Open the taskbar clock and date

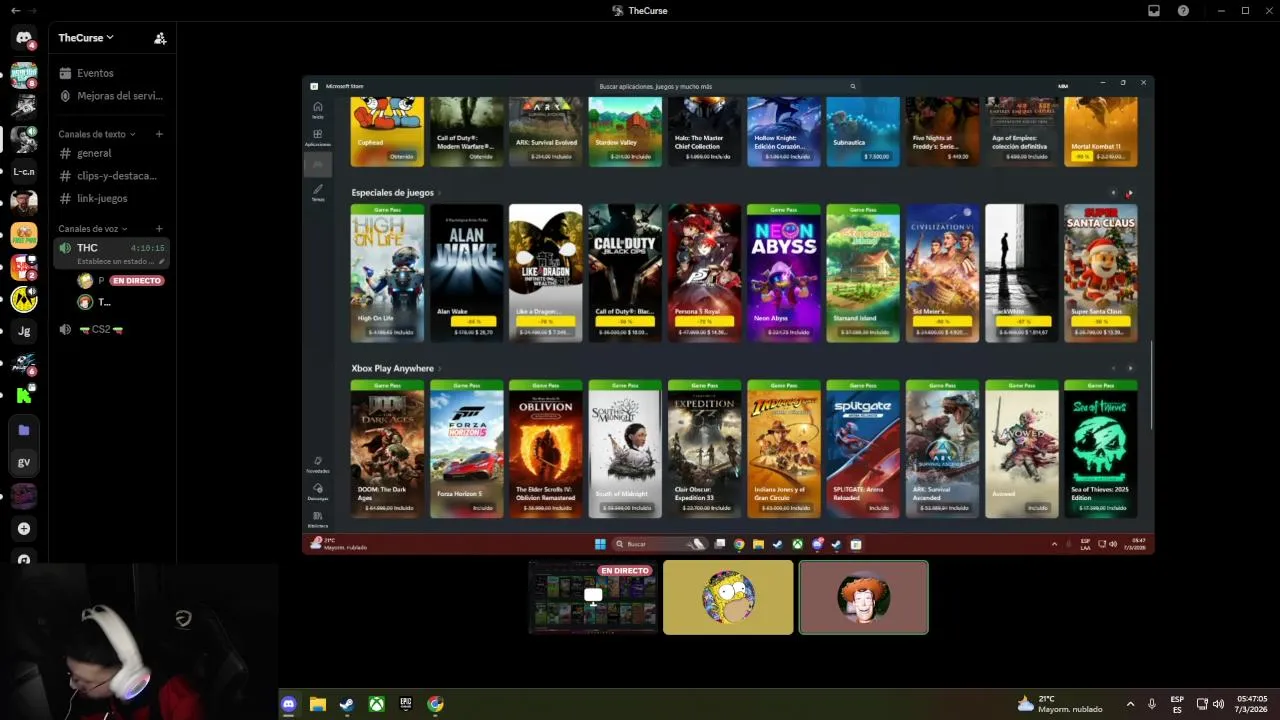tap(1252, 704)
